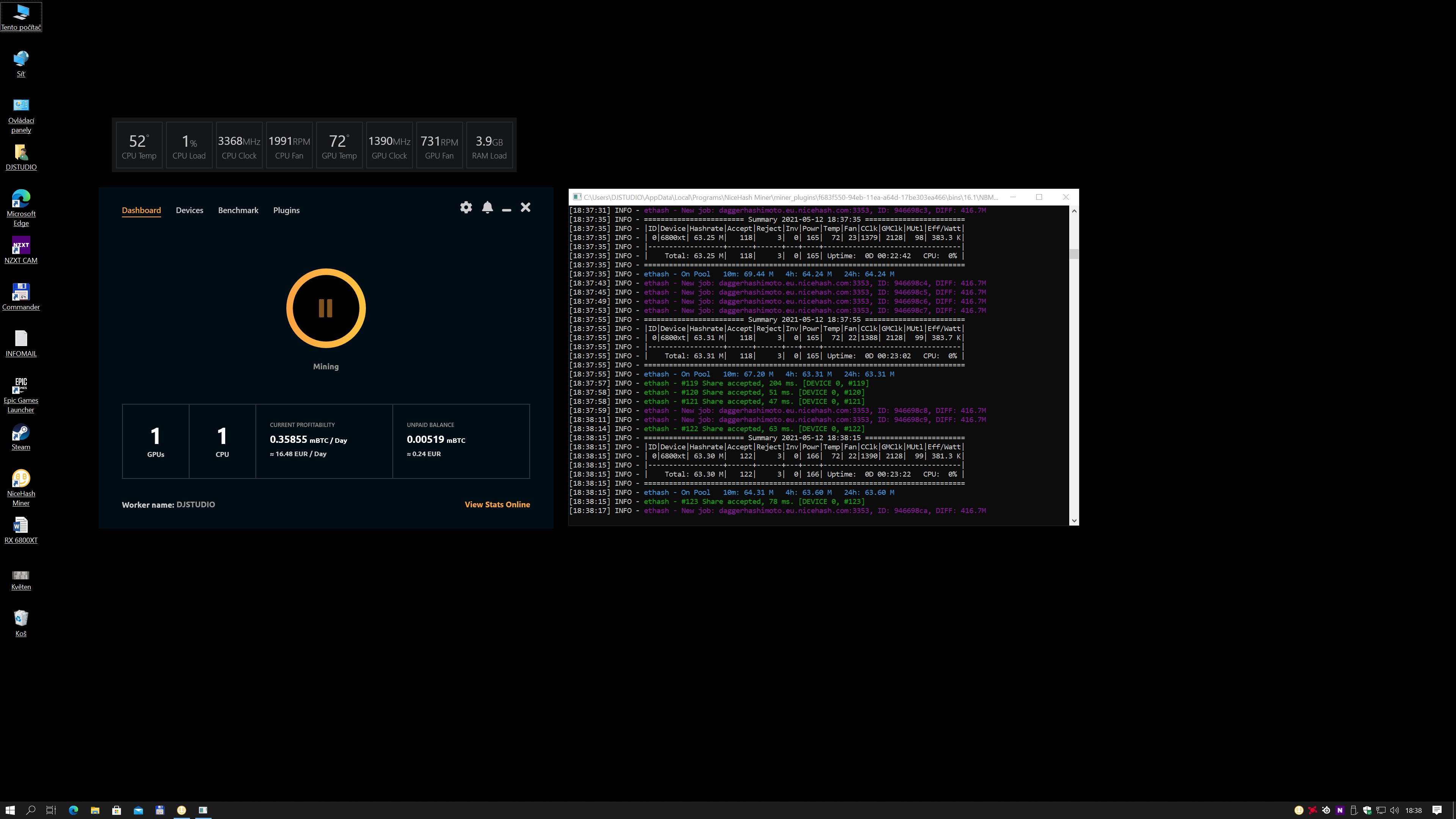
Task: Open Task View from the taskbar
Action: (x=51, y=810)
